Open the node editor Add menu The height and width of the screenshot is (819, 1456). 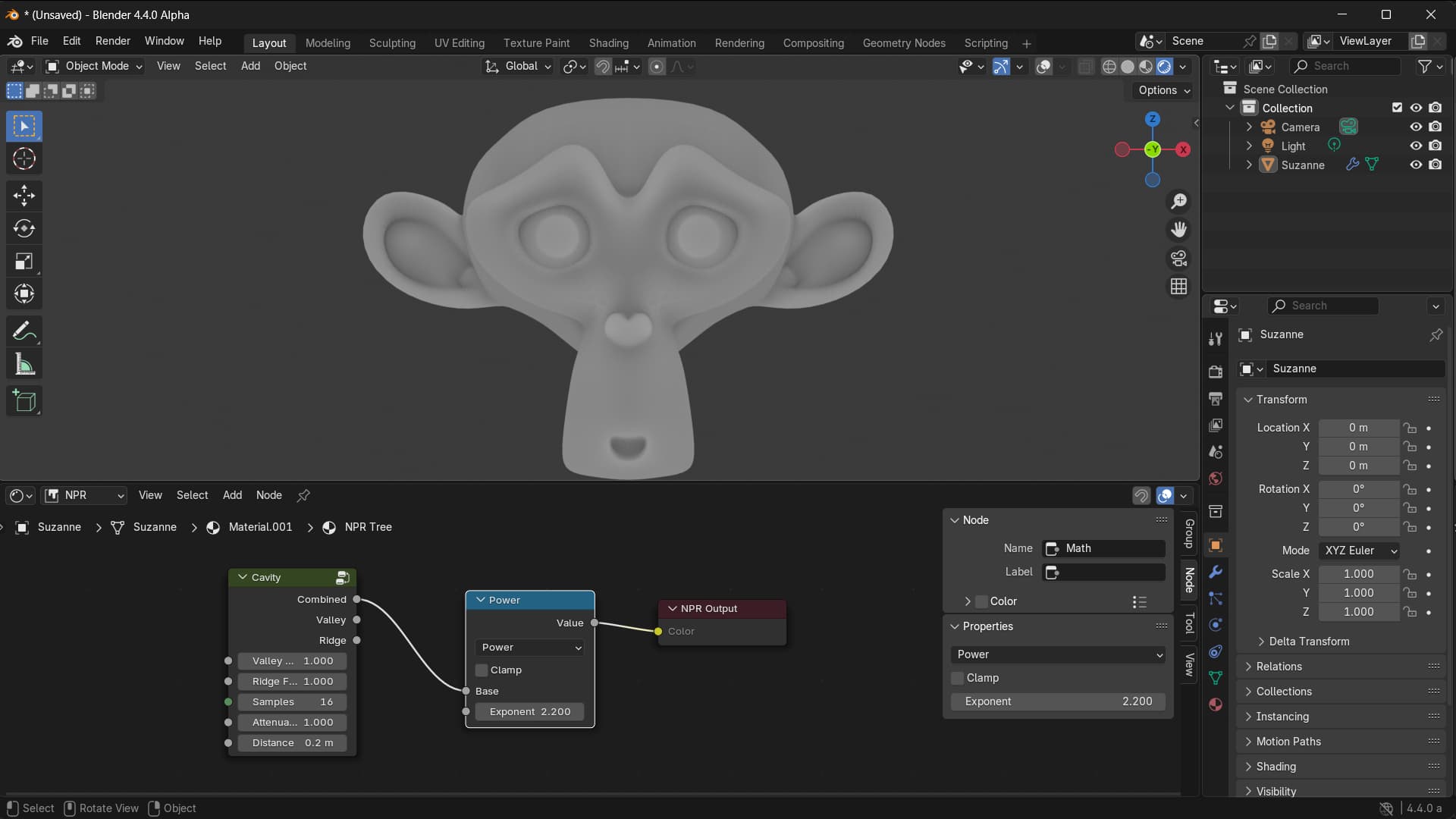tap(232, 495)
